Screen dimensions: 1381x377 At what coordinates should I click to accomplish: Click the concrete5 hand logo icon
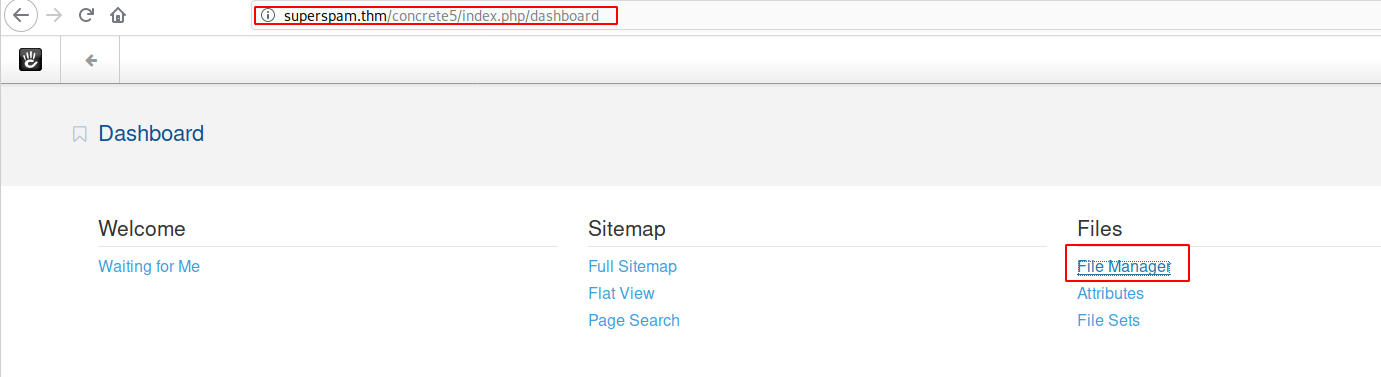[x=31, y=60]
